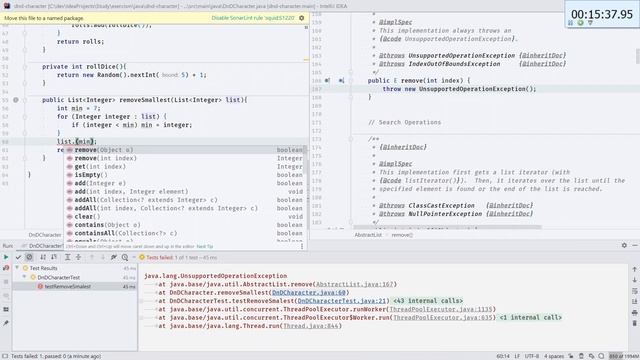Viewport: 640px width, 360px height.
Task: Toggle scroll to end of console
Action: point(634,302)
